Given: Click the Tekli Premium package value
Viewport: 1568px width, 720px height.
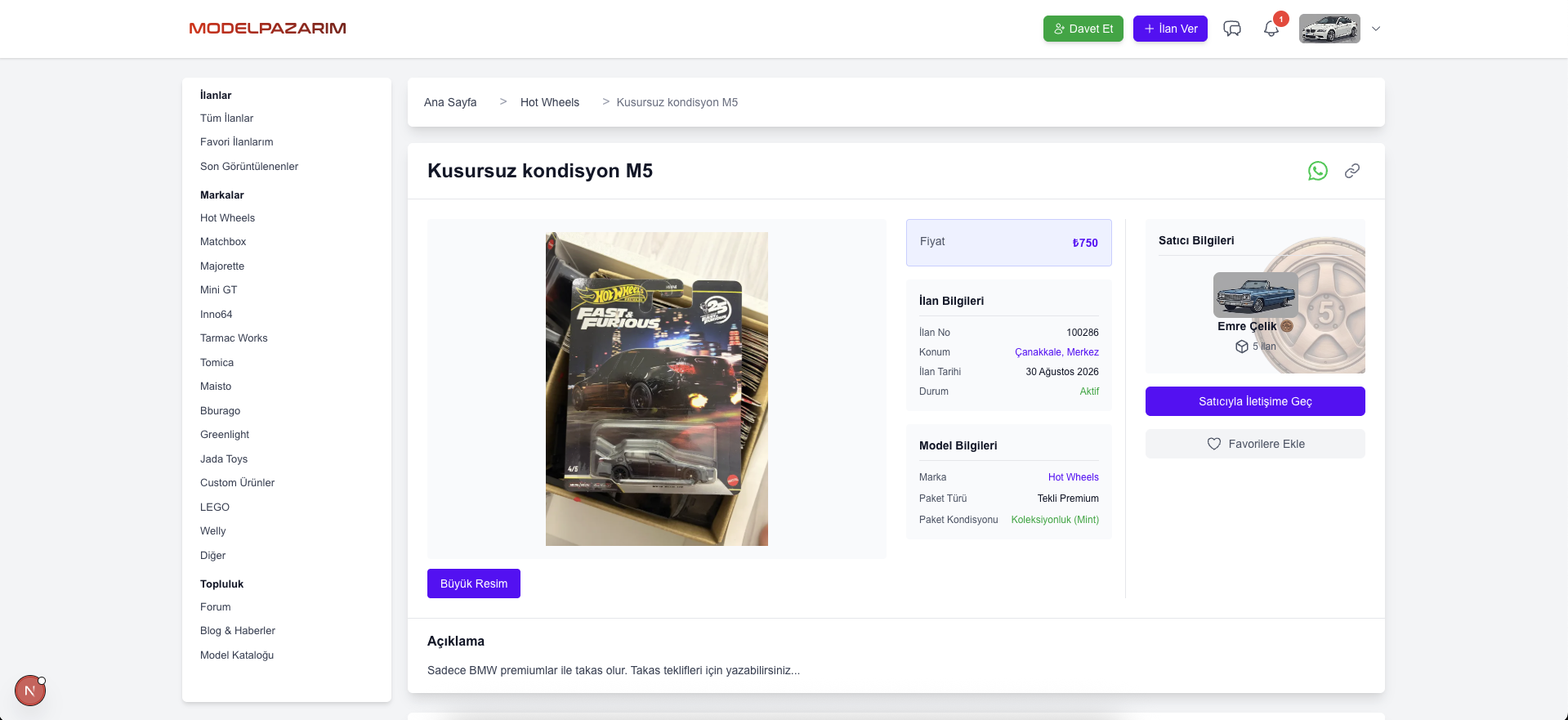Looking at the screenshot, I should (1068, 499).
